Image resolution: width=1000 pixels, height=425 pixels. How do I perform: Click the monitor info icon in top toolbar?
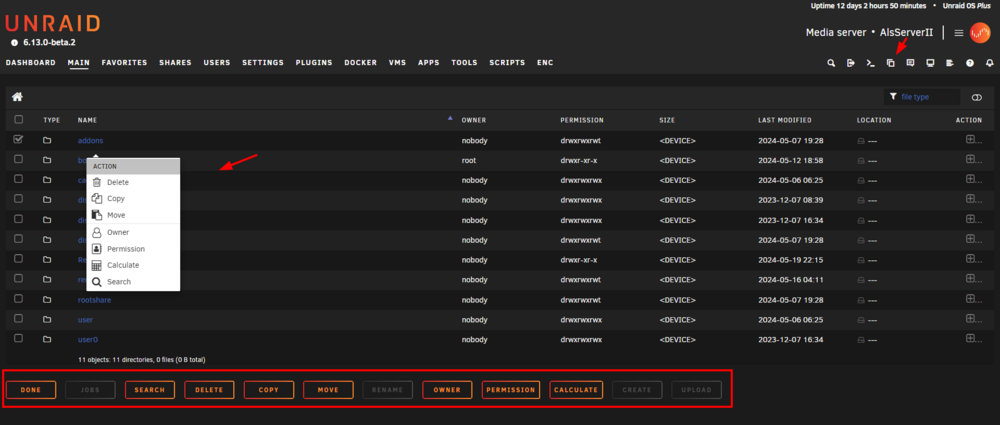point(930,63)
